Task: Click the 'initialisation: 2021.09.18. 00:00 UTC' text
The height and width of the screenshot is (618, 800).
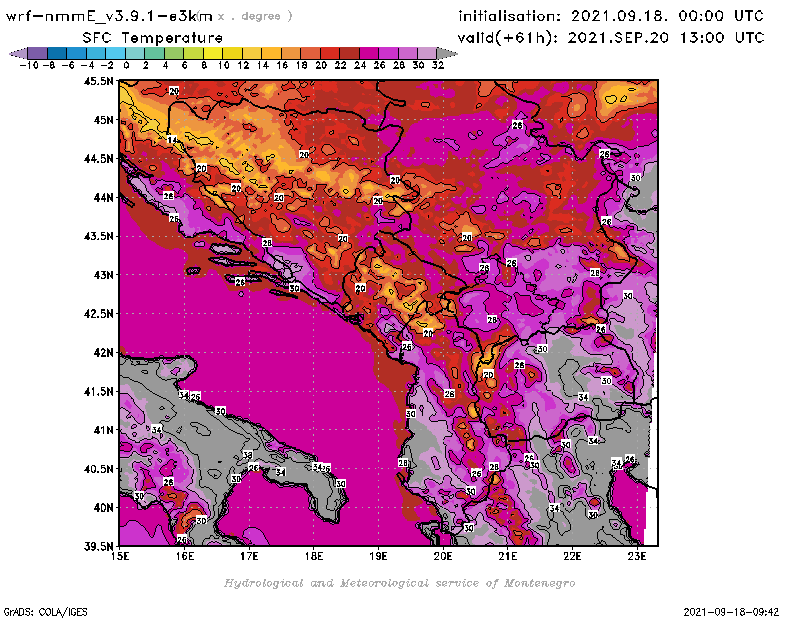Action: click(611, 16)
